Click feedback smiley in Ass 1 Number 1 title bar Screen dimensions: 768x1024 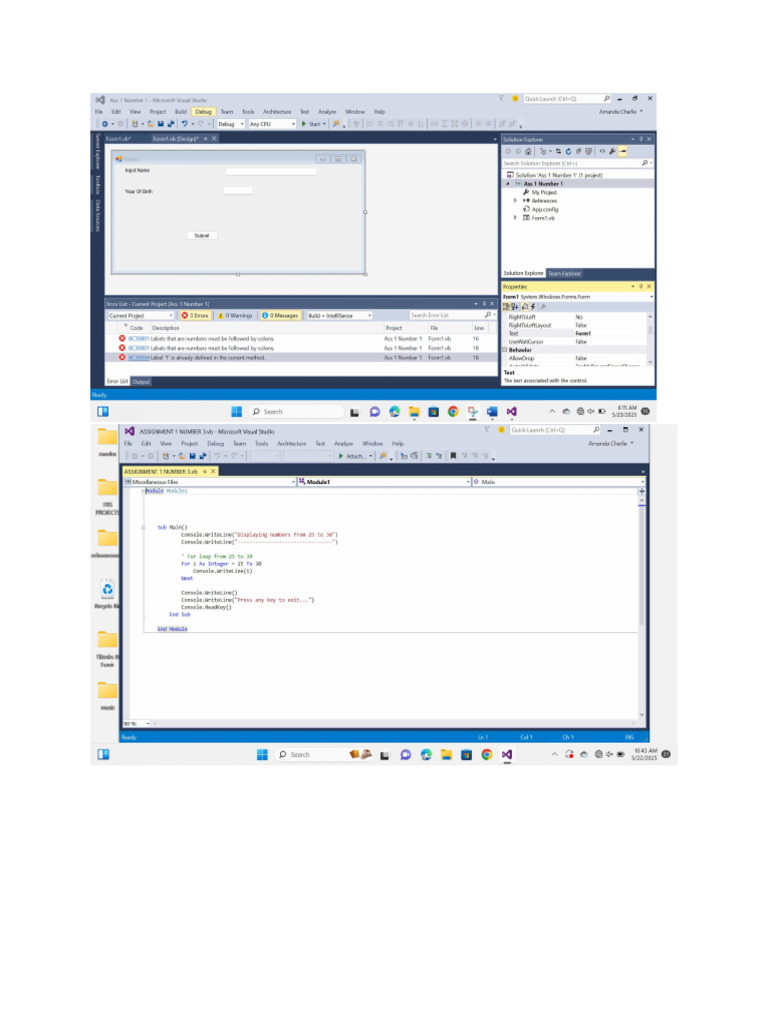click(x=515, y=99)
